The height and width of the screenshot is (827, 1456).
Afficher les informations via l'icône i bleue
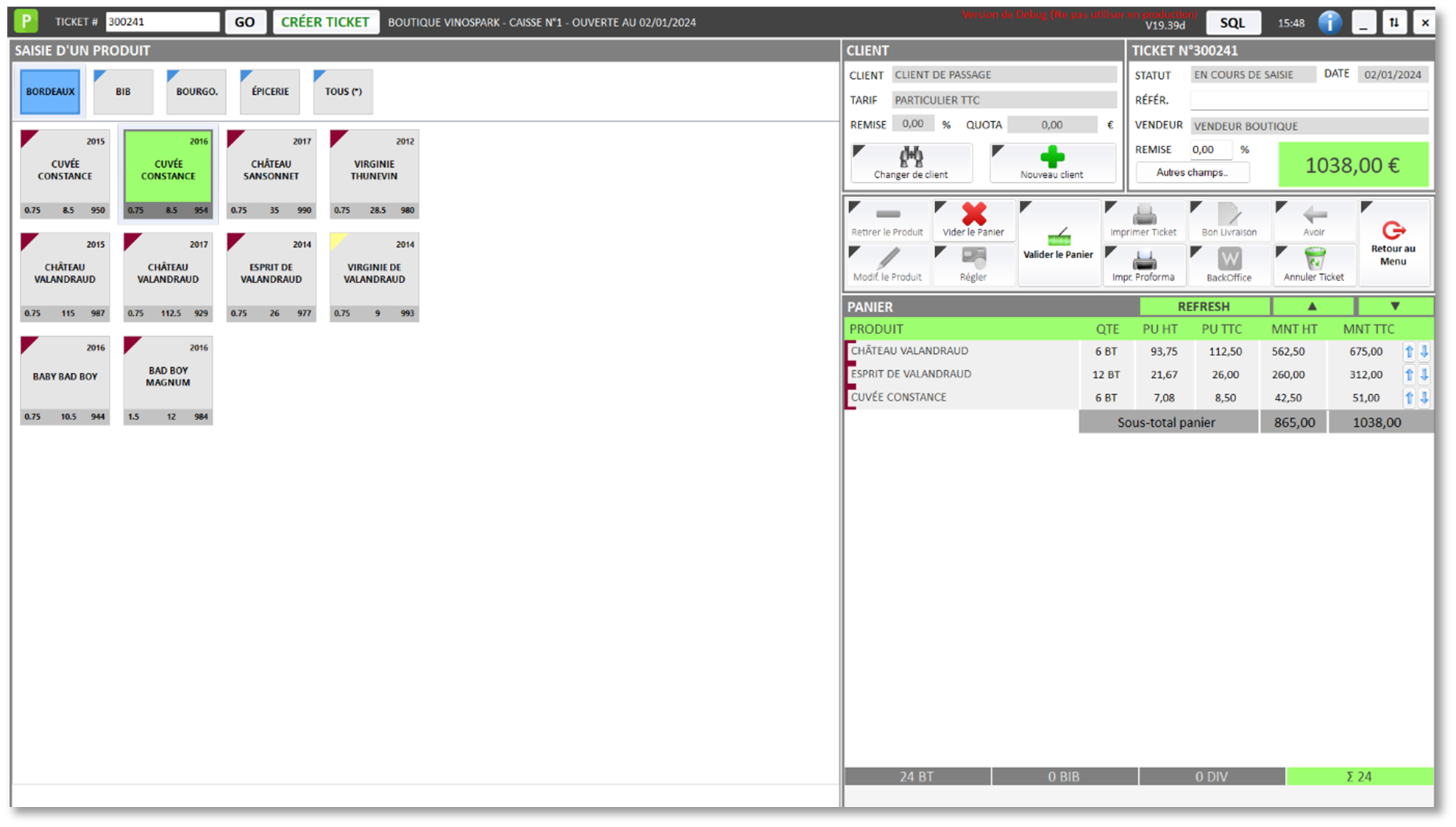pos(1329,22)
